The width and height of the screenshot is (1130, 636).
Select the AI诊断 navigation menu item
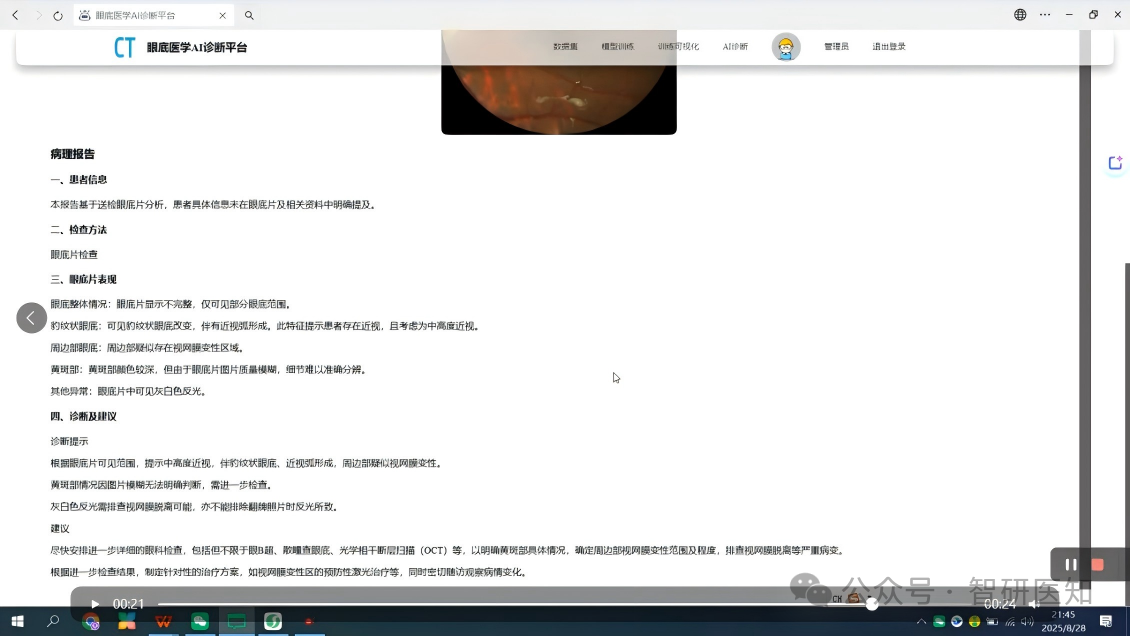coord(734,46)
